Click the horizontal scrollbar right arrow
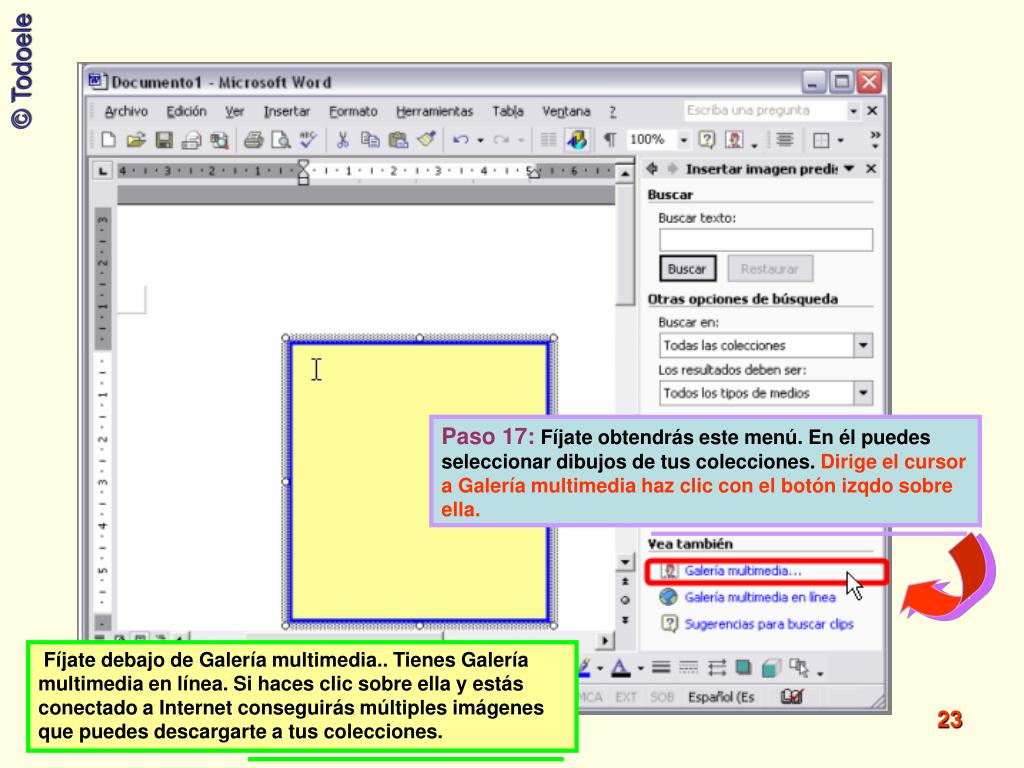Image resolution: width=1024 pixels, height=768 pixels. (x=605, y=640)
